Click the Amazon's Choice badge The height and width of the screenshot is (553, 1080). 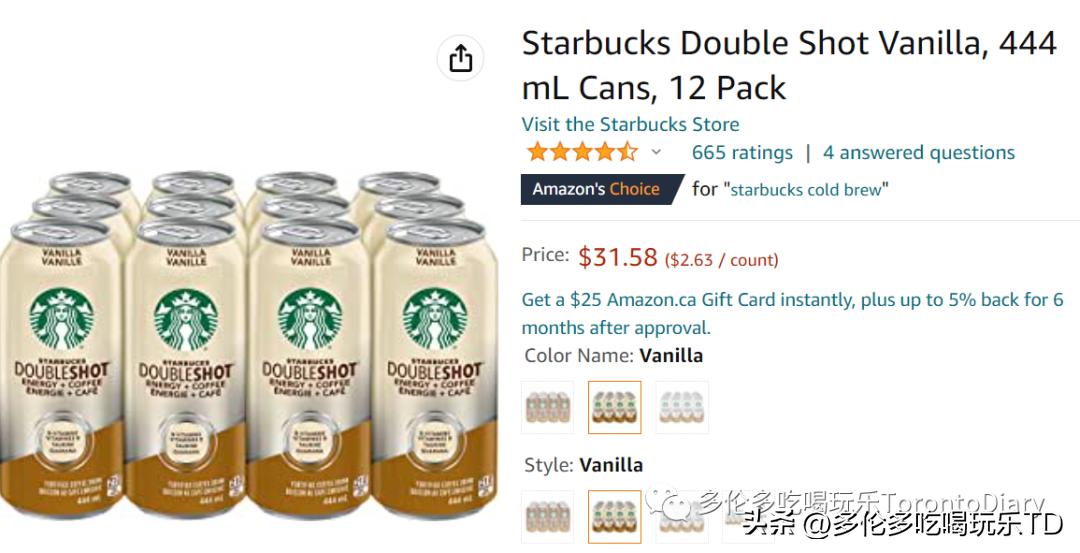point(596,189)
